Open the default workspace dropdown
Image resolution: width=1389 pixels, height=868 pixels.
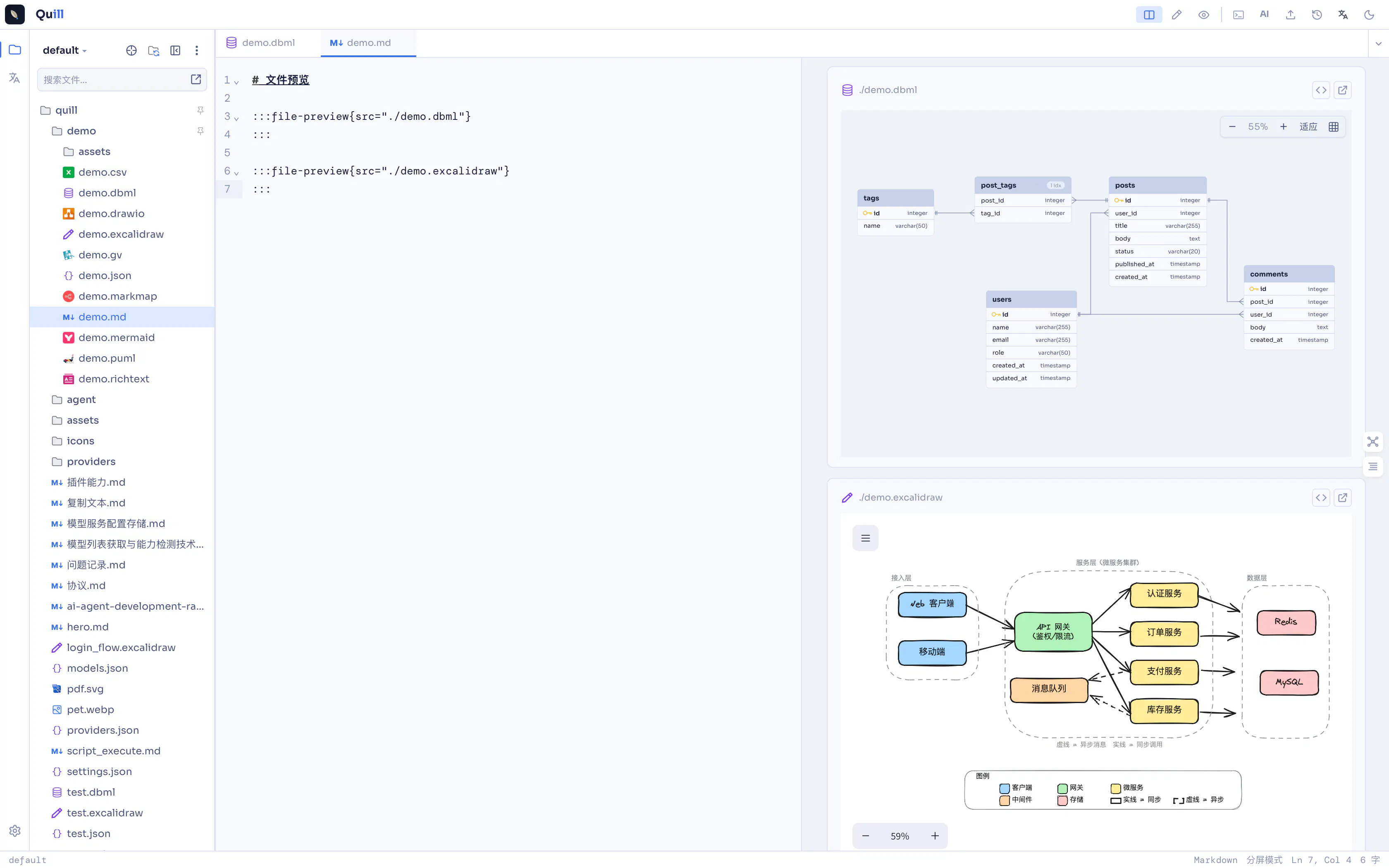[x=64, y=50]
